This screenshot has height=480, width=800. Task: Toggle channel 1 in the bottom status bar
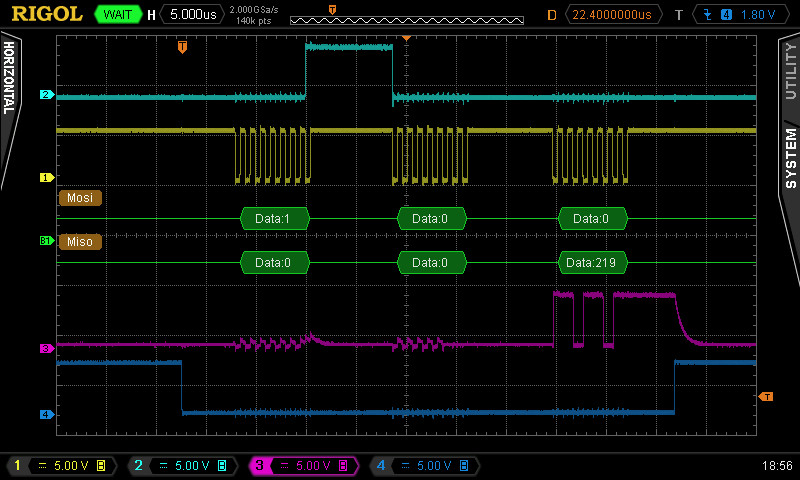tap(60, 466)
